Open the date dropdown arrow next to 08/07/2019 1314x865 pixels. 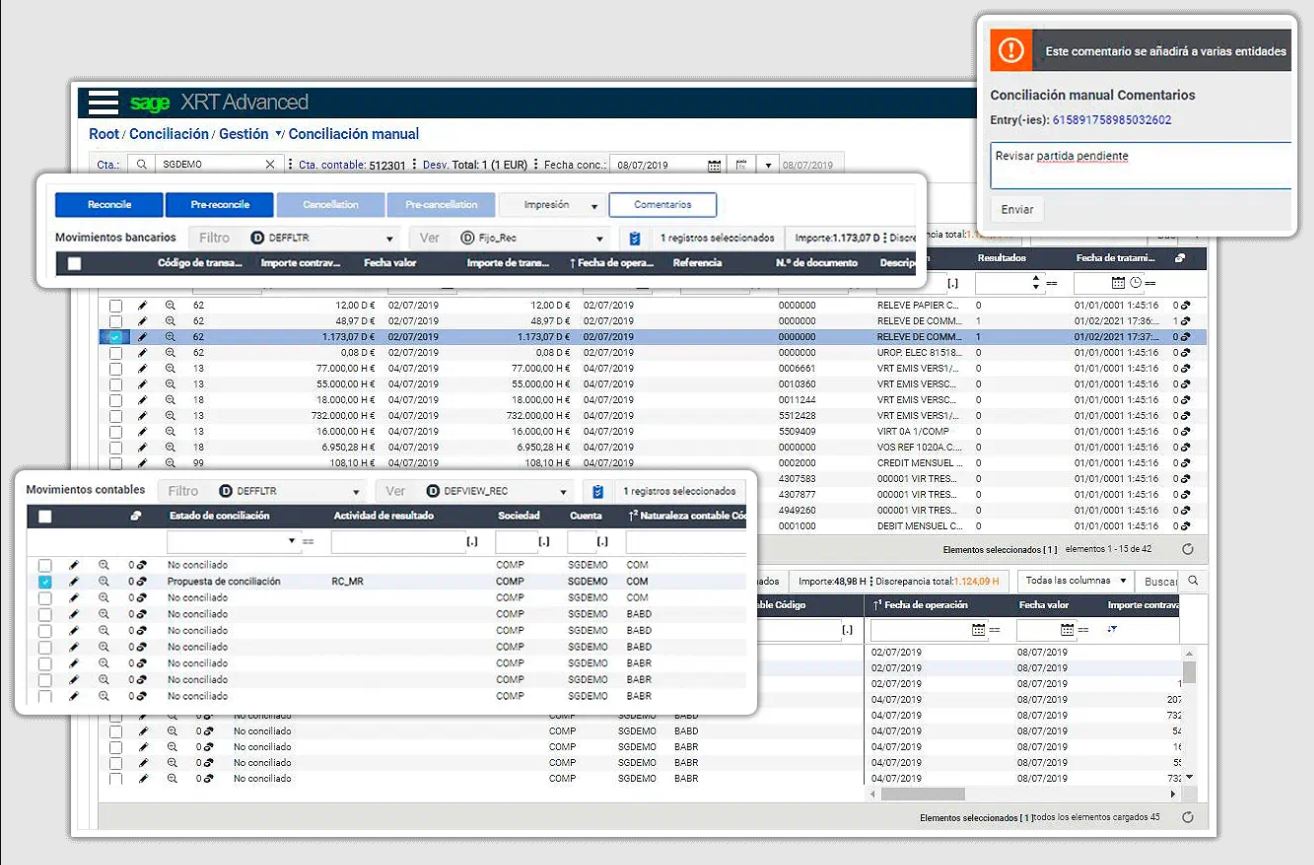coord(767,165)
